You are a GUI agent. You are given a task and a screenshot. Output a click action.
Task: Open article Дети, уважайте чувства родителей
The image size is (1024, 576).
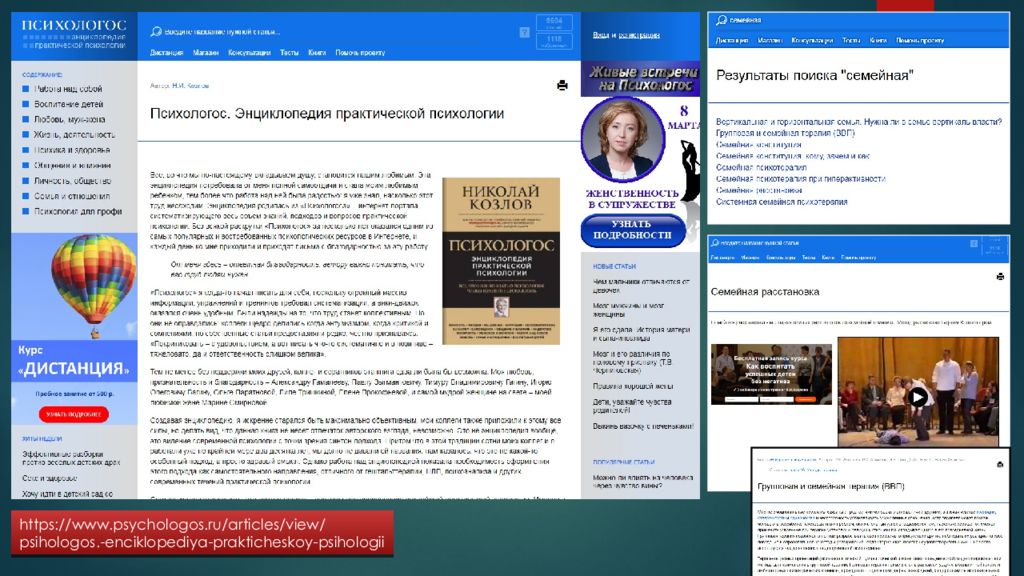pos(632,406)
